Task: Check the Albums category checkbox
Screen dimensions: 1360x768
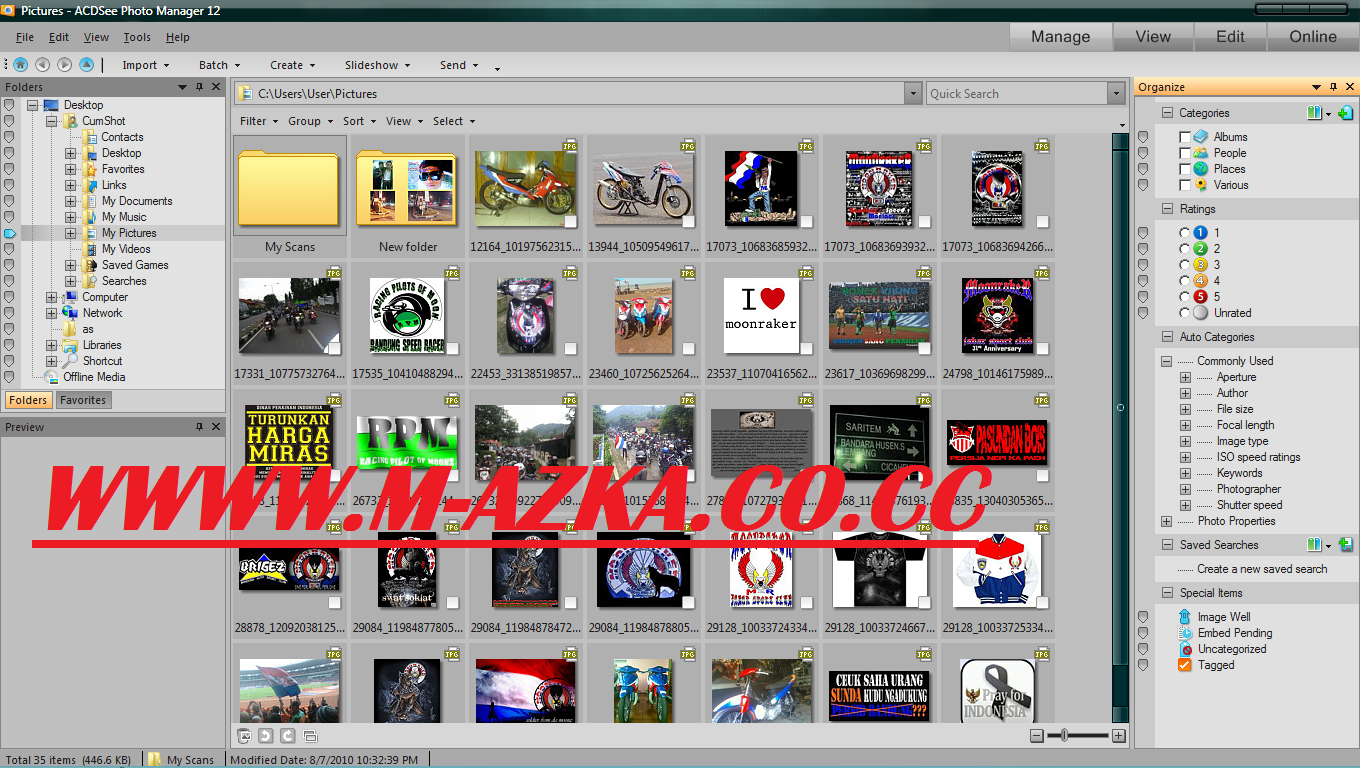Action: tap(1185, 137)
